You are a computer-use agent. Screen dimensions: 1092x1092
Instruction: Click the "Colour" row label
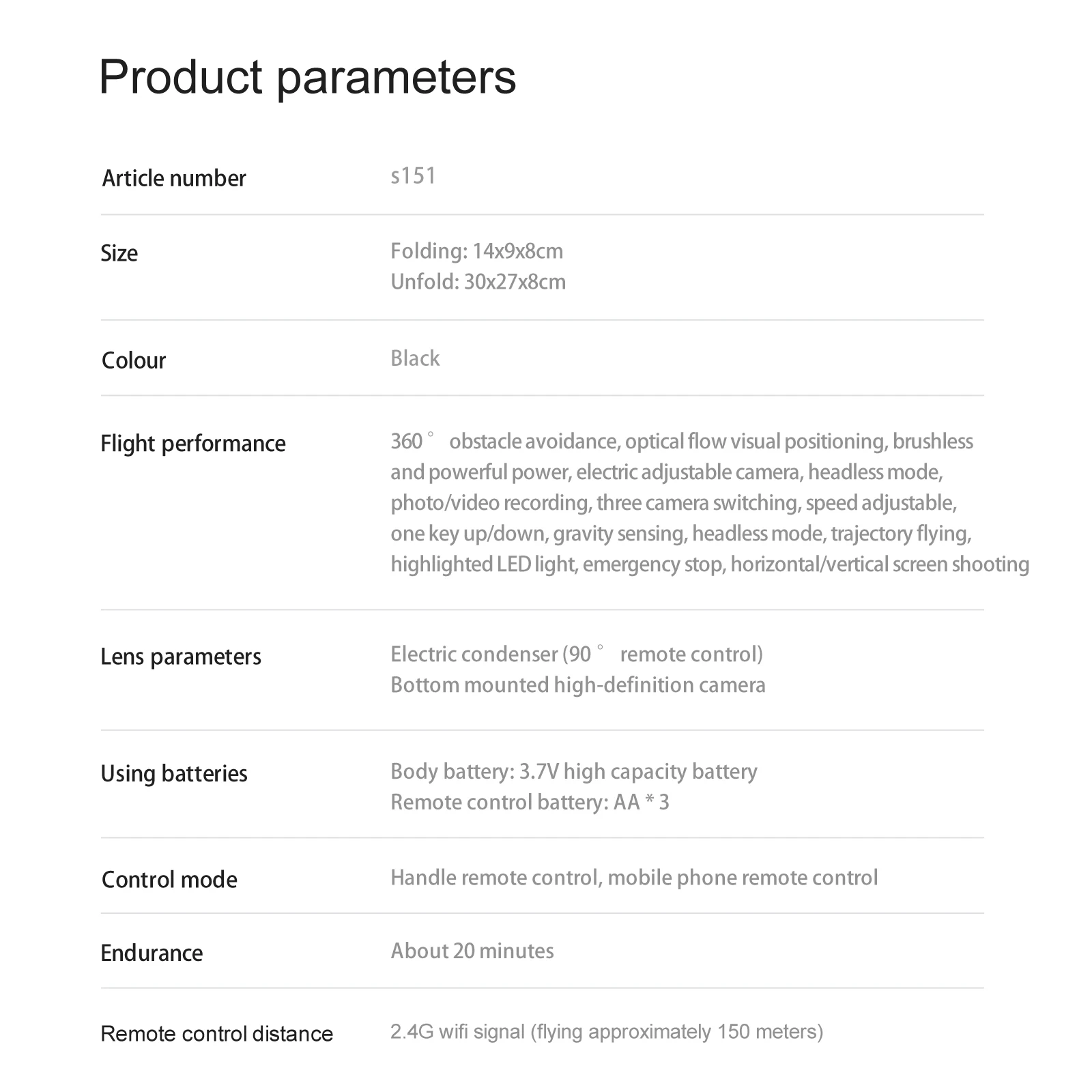[x=133, y=360]
